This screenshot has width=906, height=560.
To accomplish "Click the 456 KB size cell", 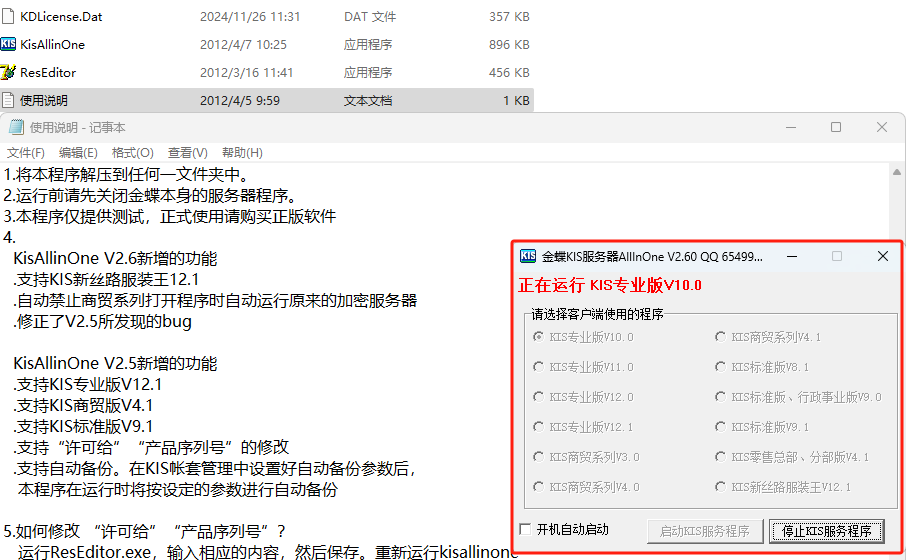I will coord(509,72).
